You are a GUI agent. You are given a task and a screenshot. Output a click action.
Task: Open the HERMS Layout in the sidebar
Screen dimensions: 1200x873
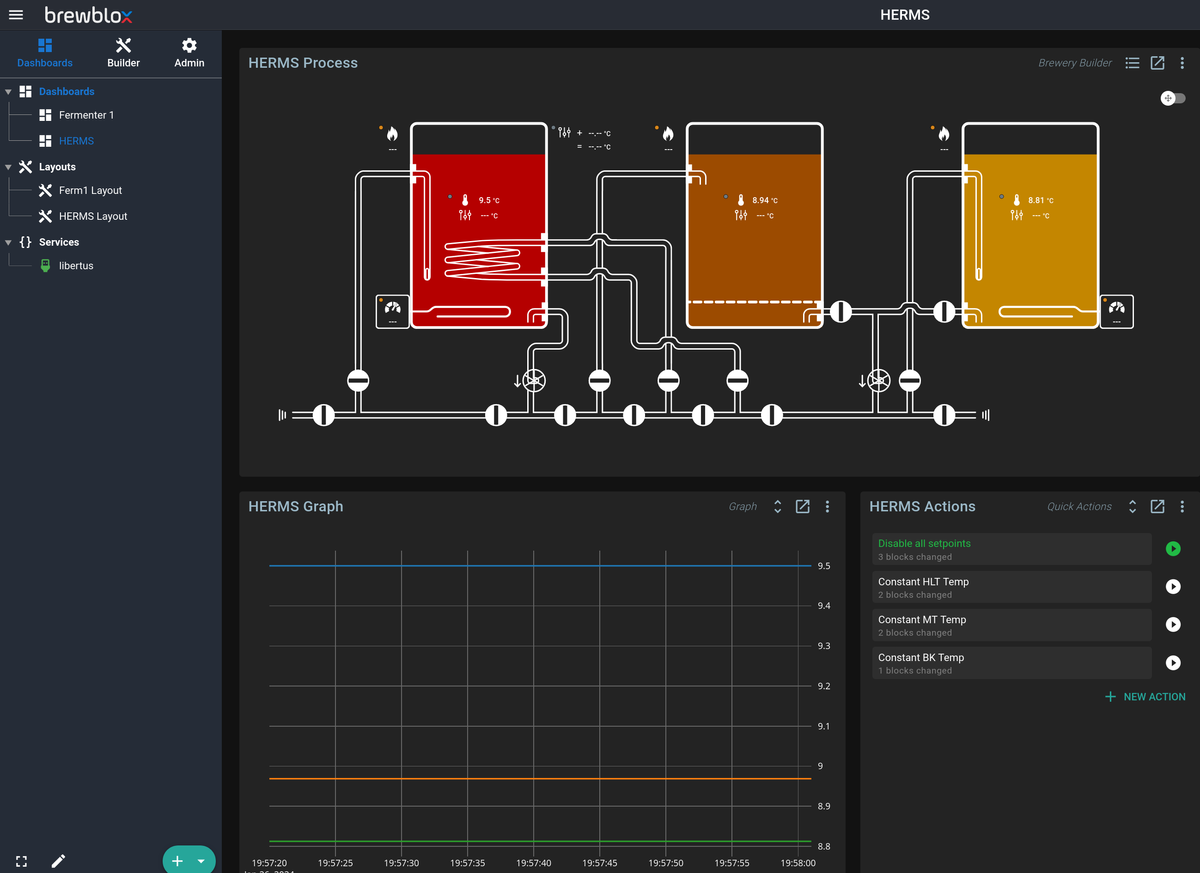tap(92, 216)
